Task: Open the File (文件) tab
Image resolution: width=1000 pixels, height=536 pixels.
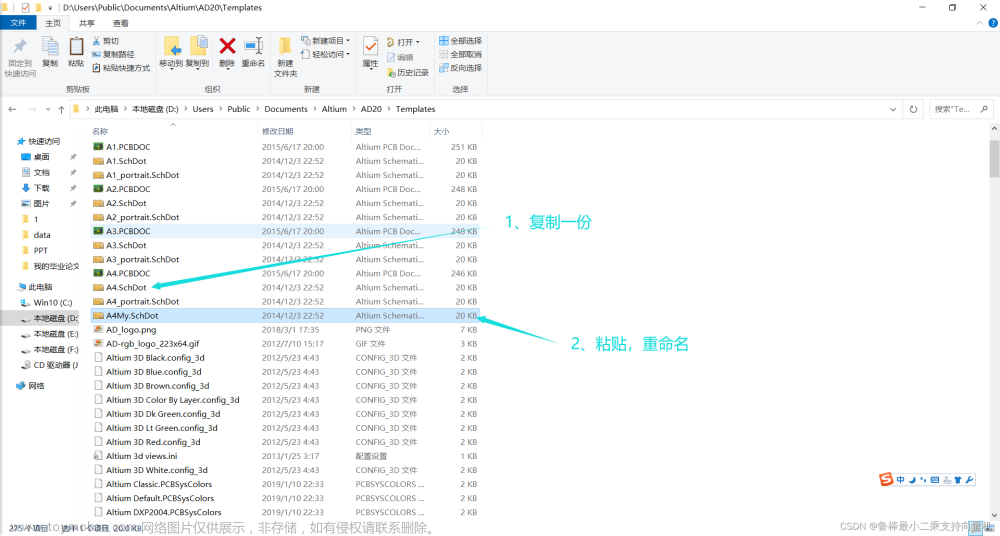Action: tap(18, 23)
